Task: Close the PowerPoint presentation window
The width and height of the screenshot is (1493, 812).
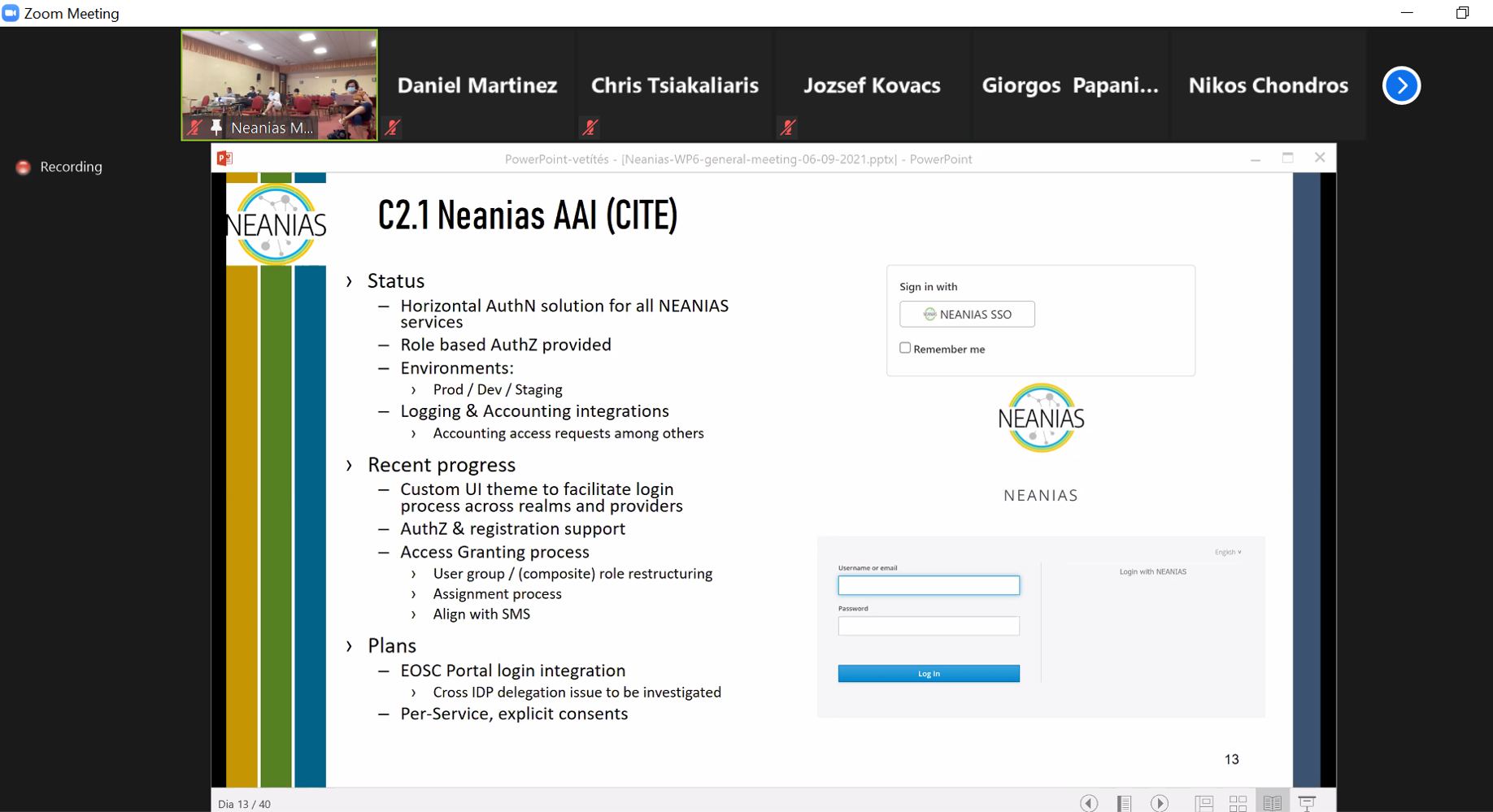Action: pyautogui.click(x=1320, y=158)
